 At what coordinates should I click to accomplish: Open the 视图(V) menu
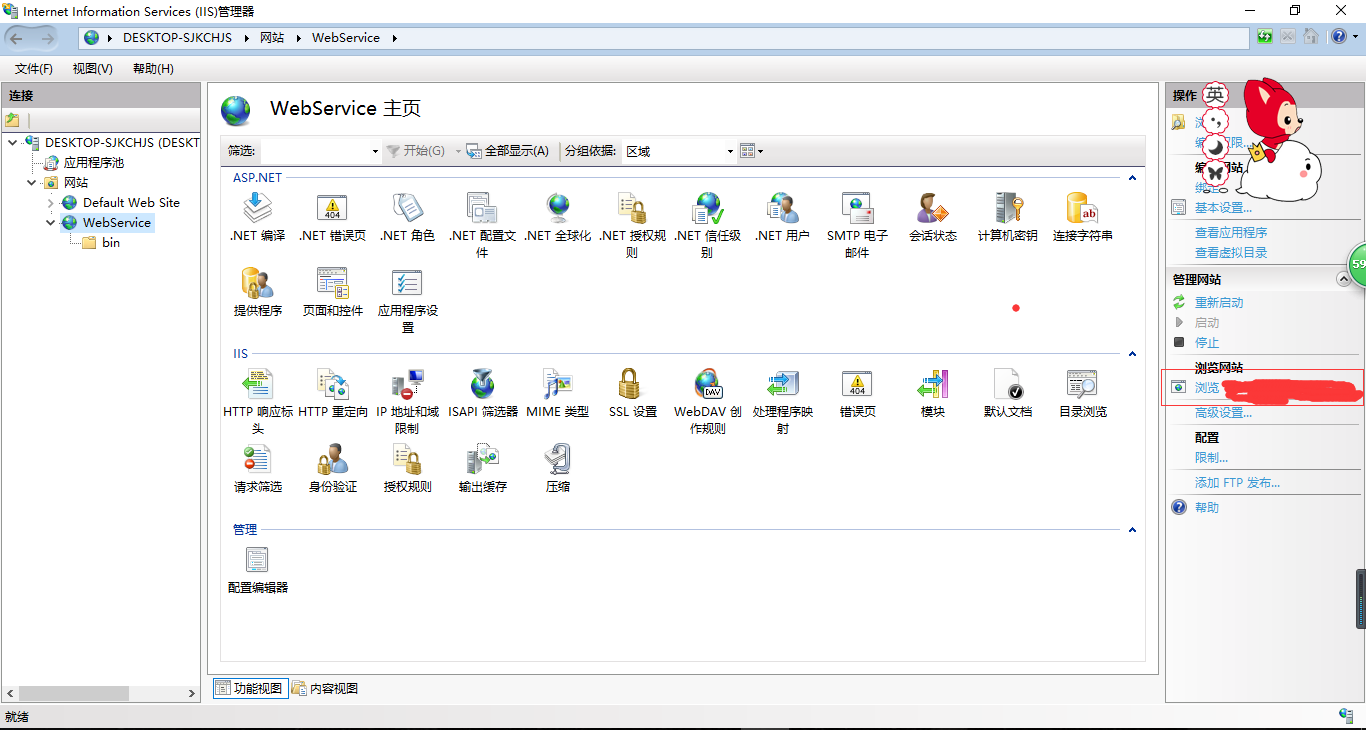pos(92,68)
